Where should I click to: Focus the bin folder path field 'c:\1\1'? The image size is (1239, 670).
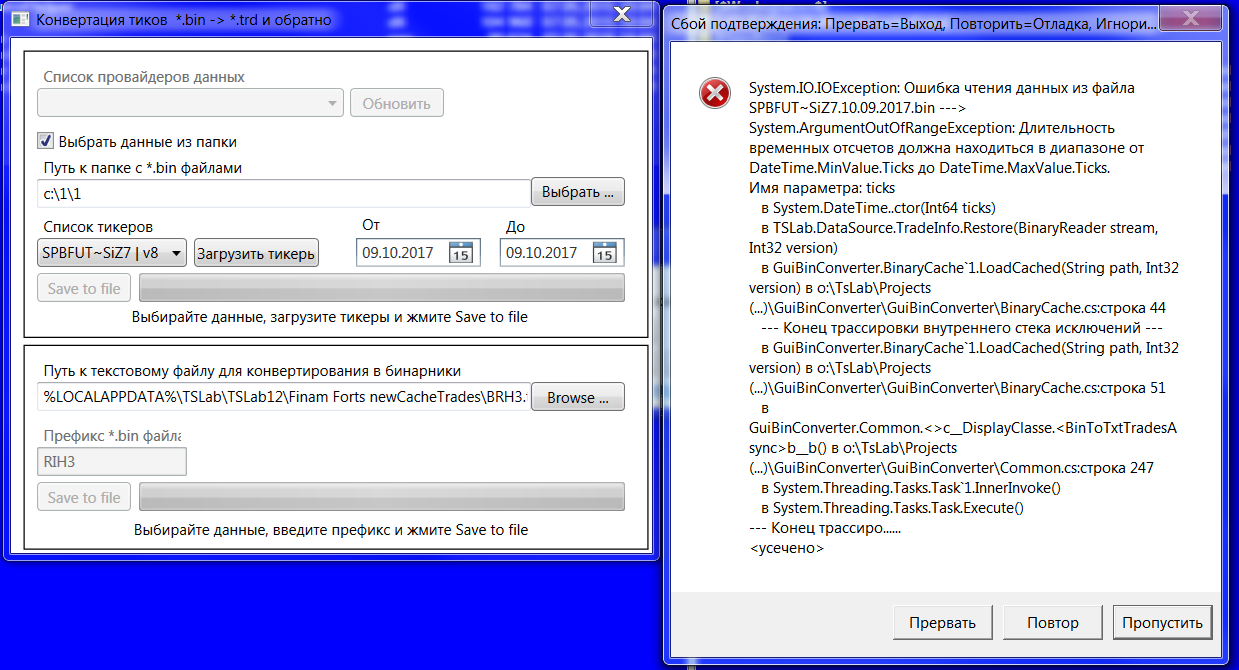(284, 193)
